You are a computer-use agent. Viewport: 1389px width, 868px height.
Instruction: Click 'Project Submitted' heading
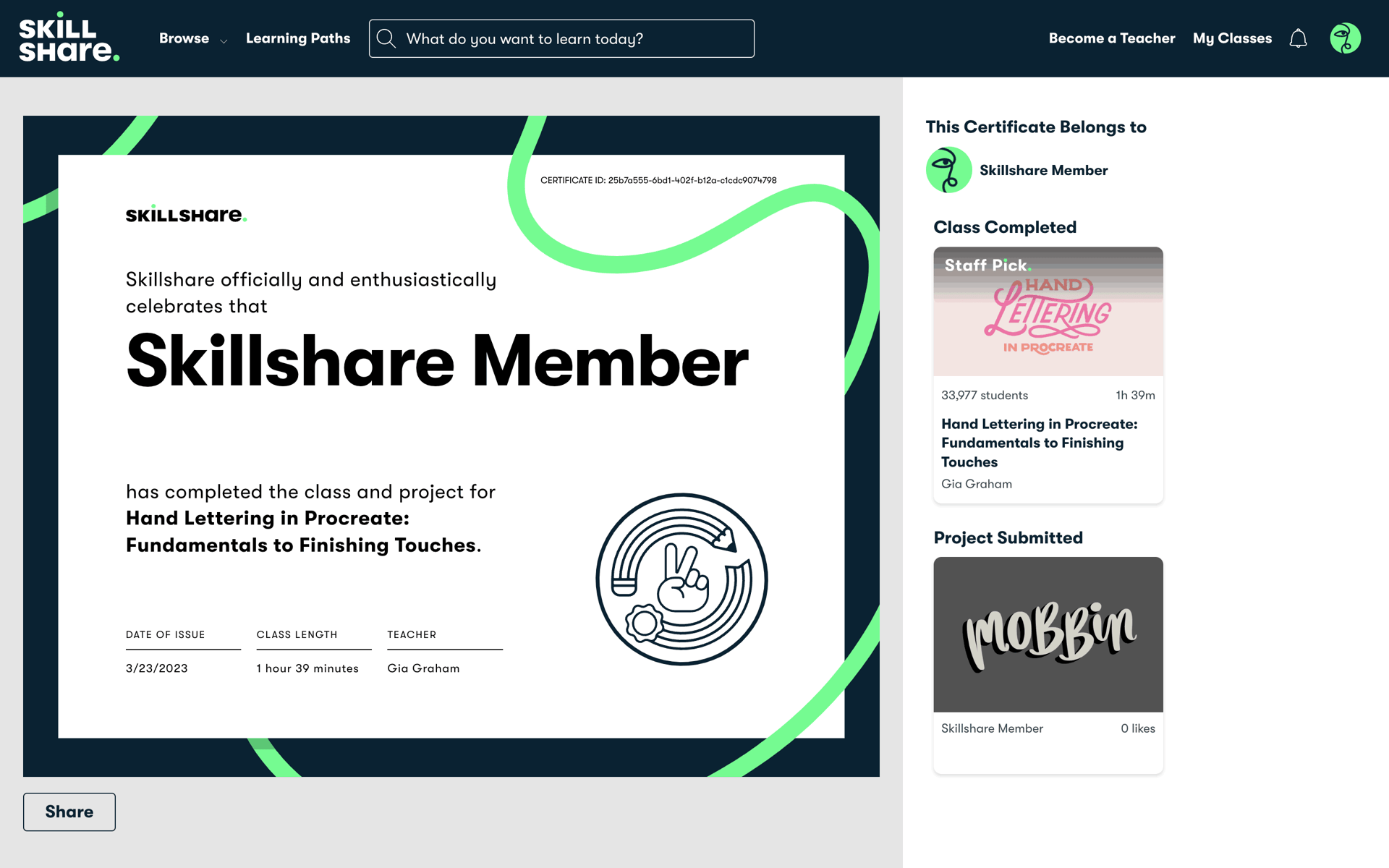1008,537
